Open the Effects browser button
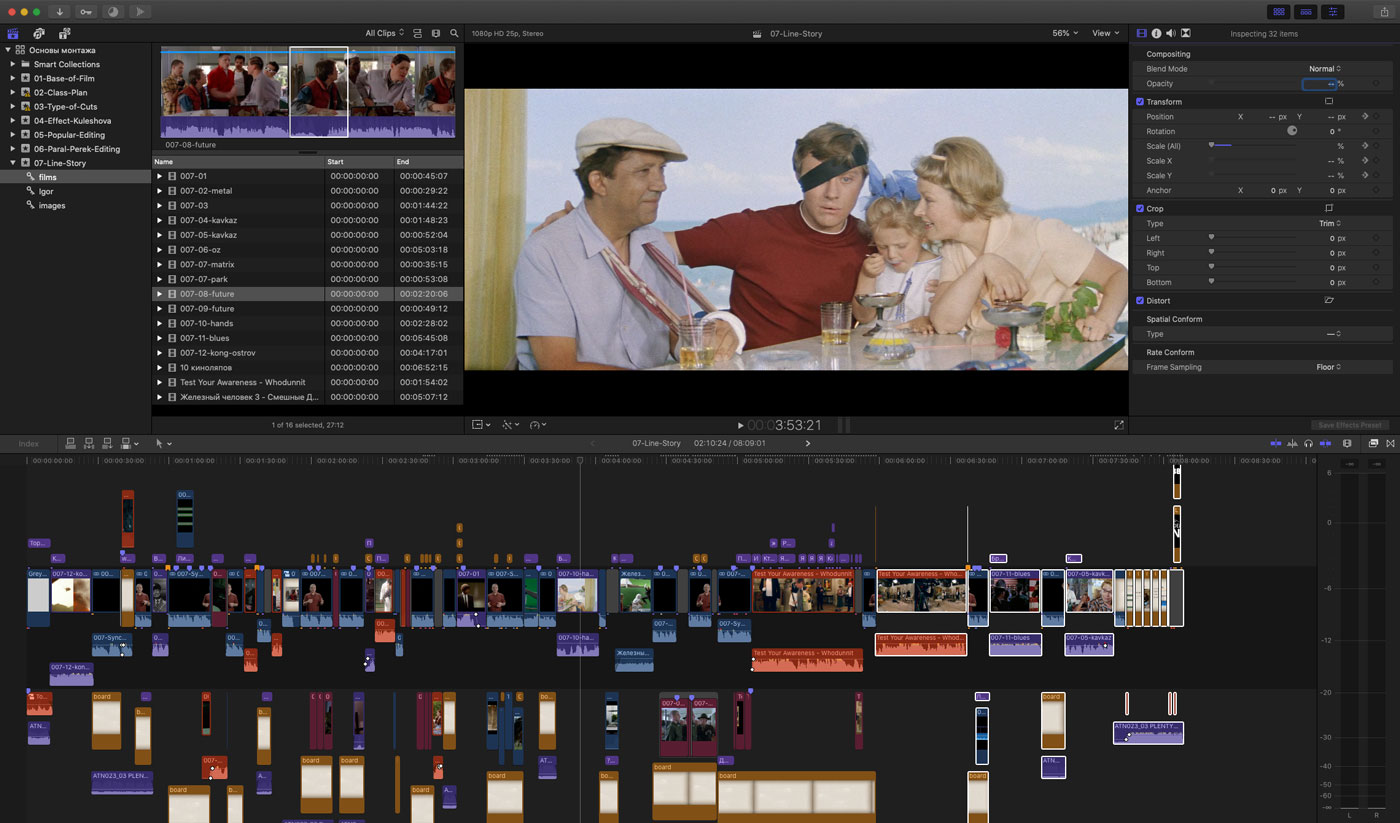 pos(1374,443)
